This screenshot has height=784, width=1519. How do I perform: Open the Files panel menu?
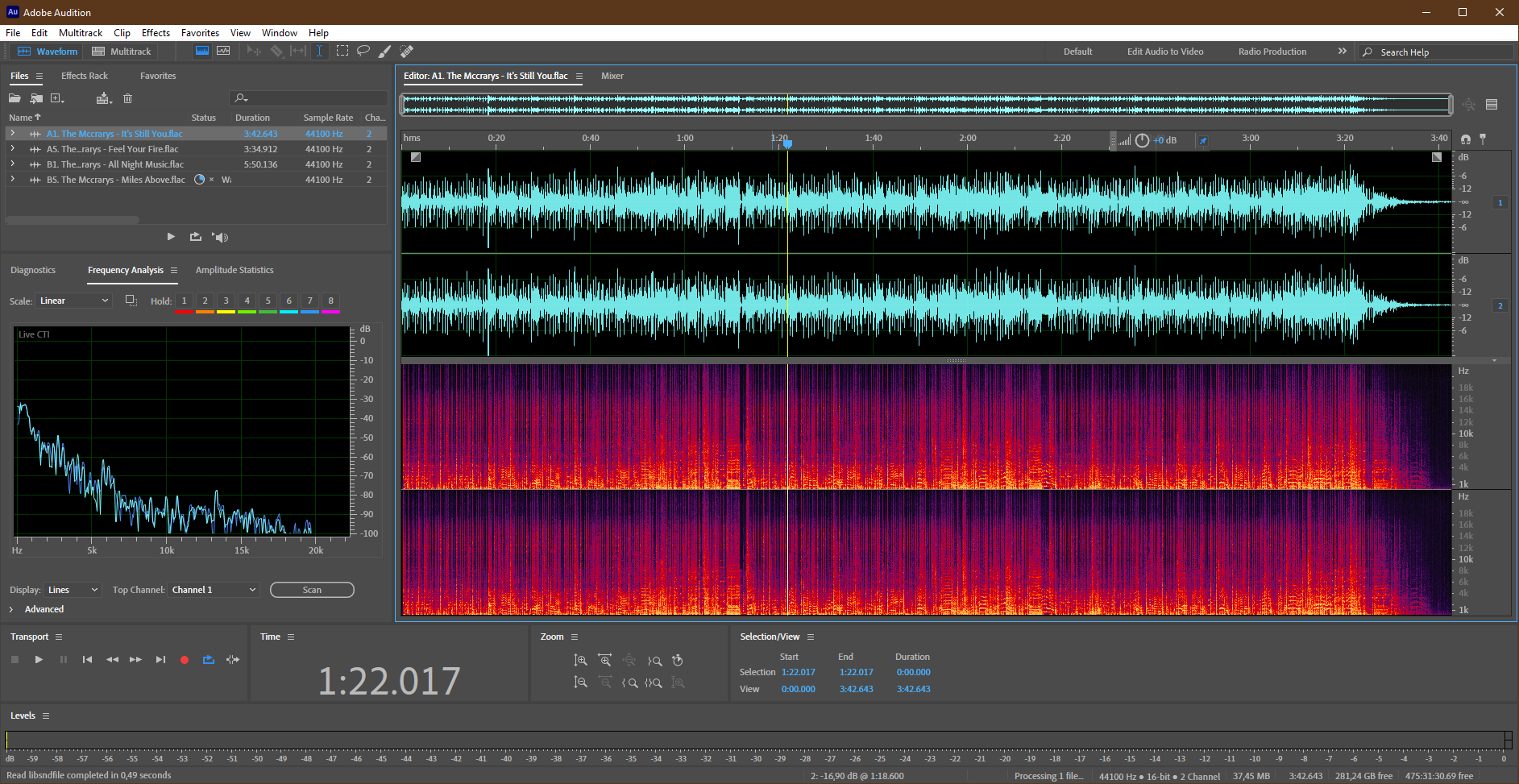[x=39, y=76]
